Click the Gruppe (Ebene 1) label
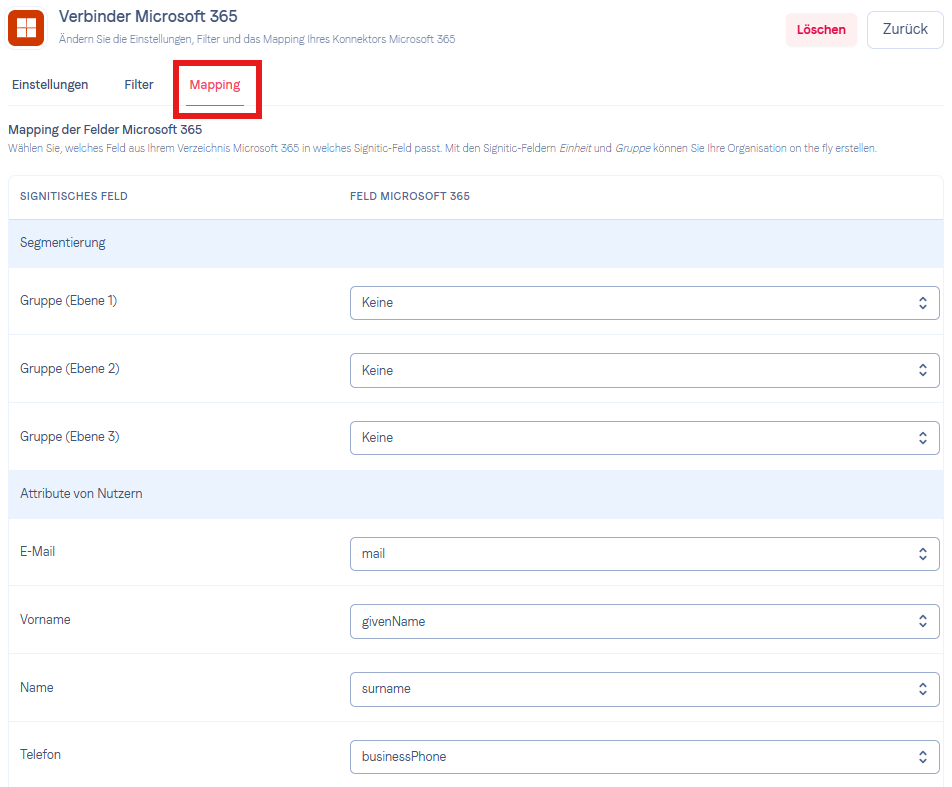This screenshot has height=787, width=952. coord(69,301)
